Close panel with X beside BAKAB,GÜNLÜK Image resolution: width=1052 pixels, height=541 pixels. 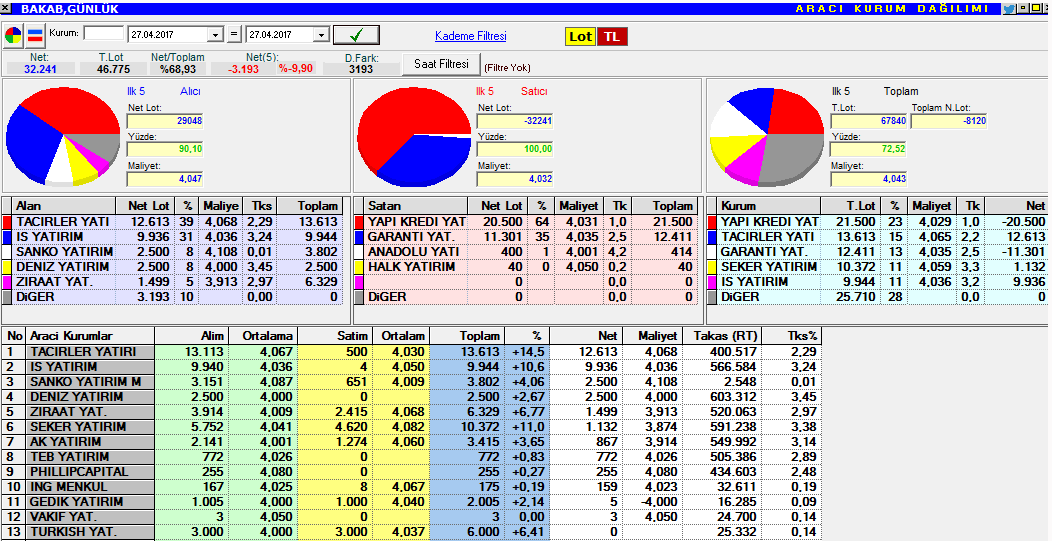6,9
